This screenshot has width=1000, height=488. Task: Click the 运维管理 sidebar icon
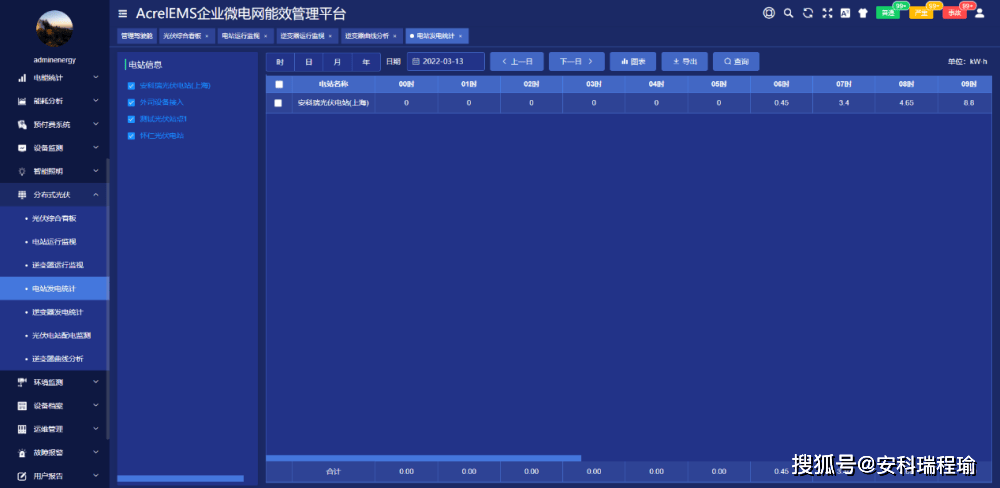[22, 429]
